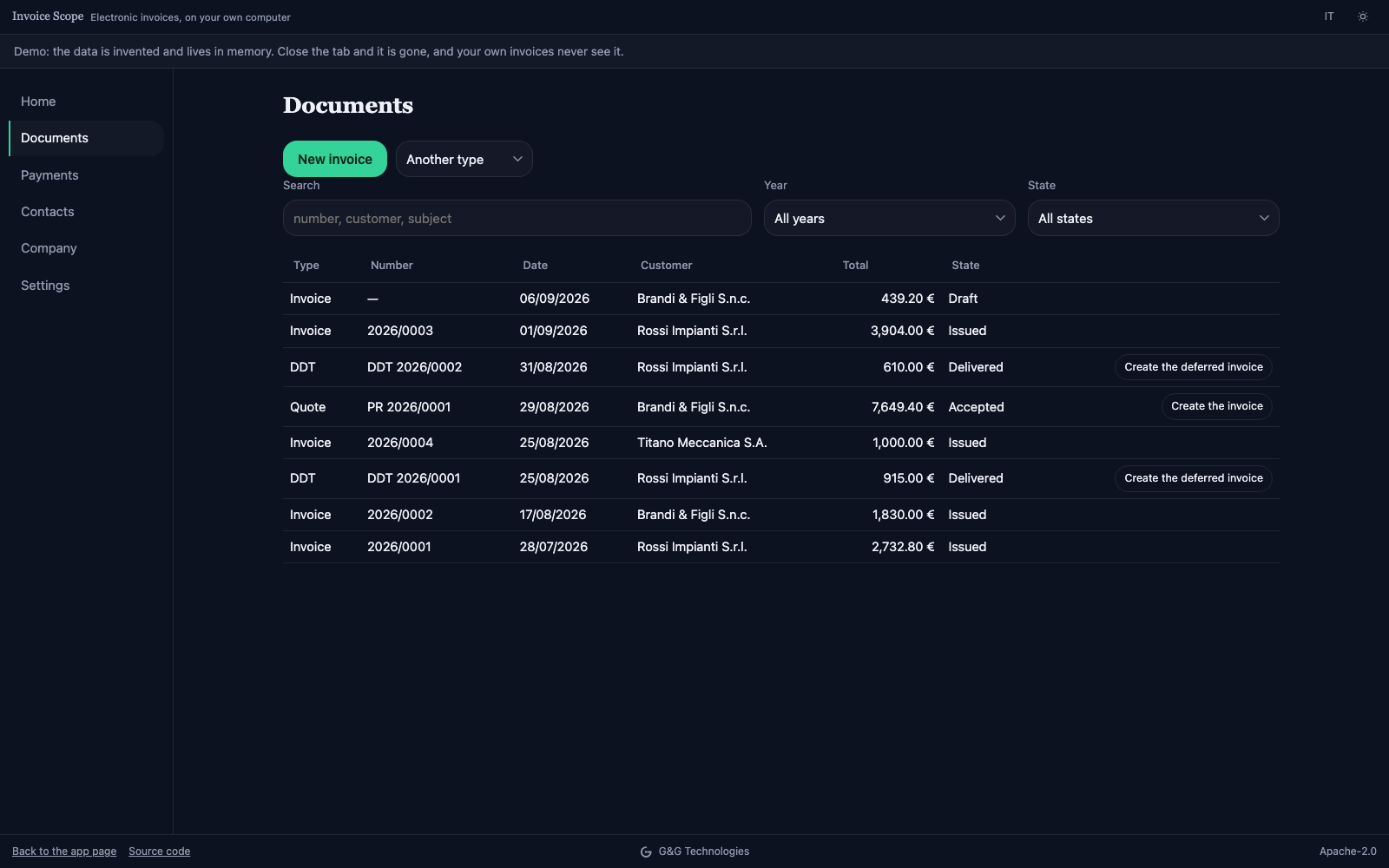The image size is (1389, 868).
Task: Click the 2,732.80 € total
Action: [903, 547]
